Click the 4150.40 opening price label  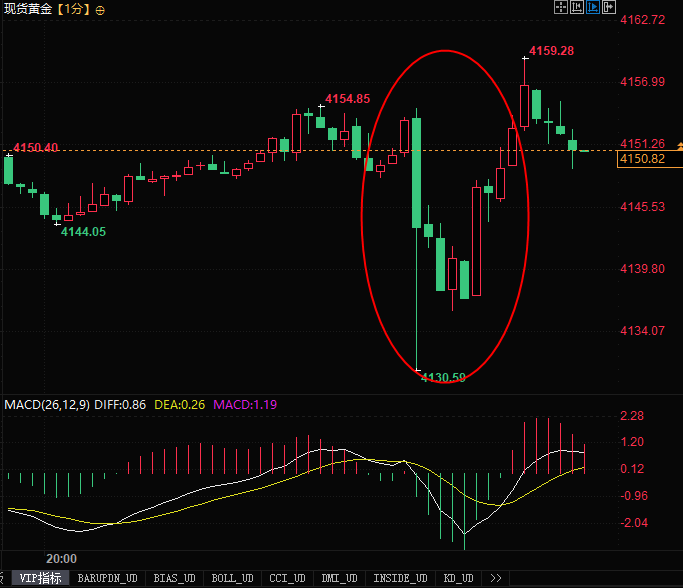click(x=36, y=148)
